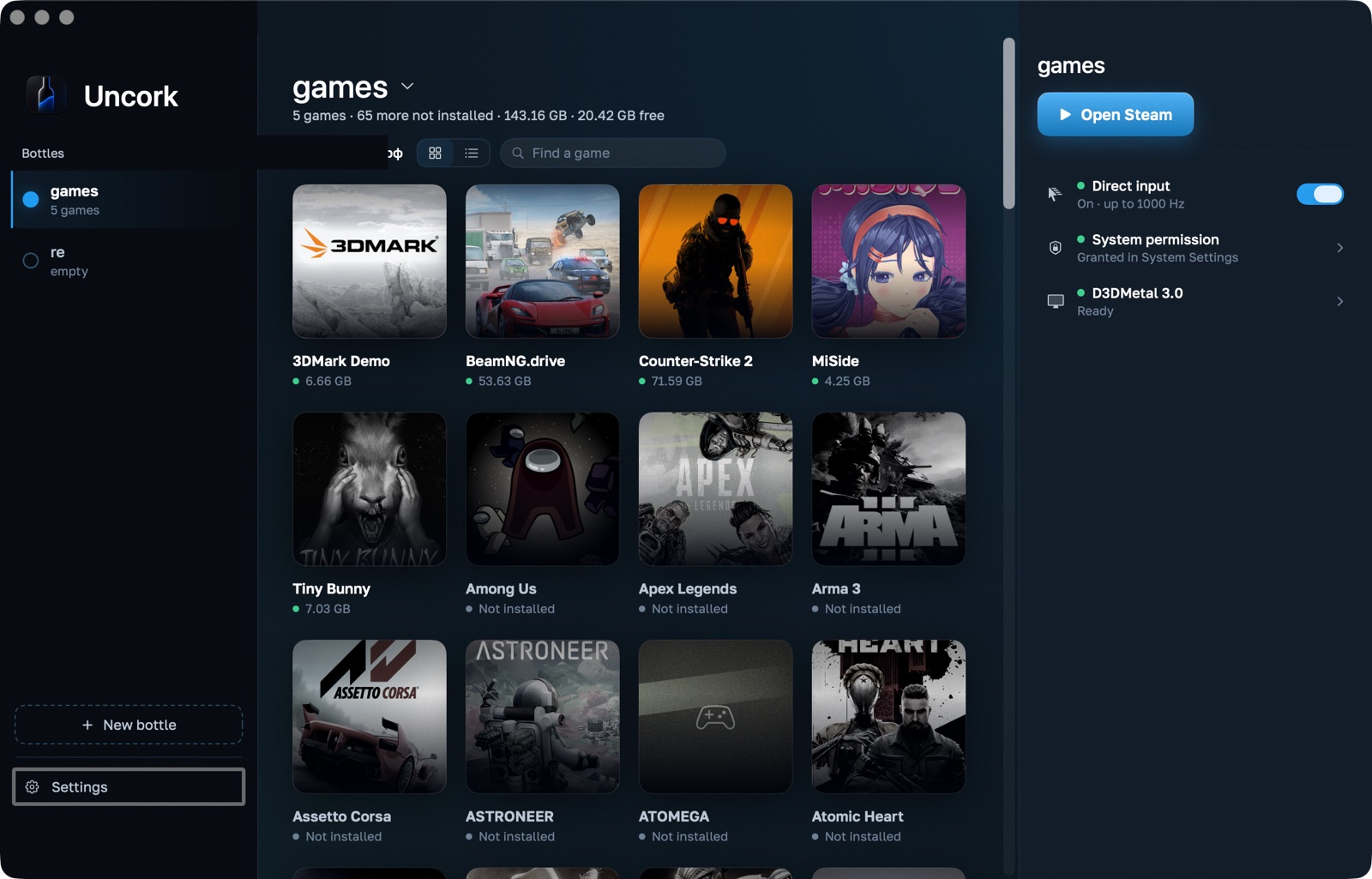
Task: Create a bottle with New bottle button
Action: pyautogui.click(x=129, y=725)
